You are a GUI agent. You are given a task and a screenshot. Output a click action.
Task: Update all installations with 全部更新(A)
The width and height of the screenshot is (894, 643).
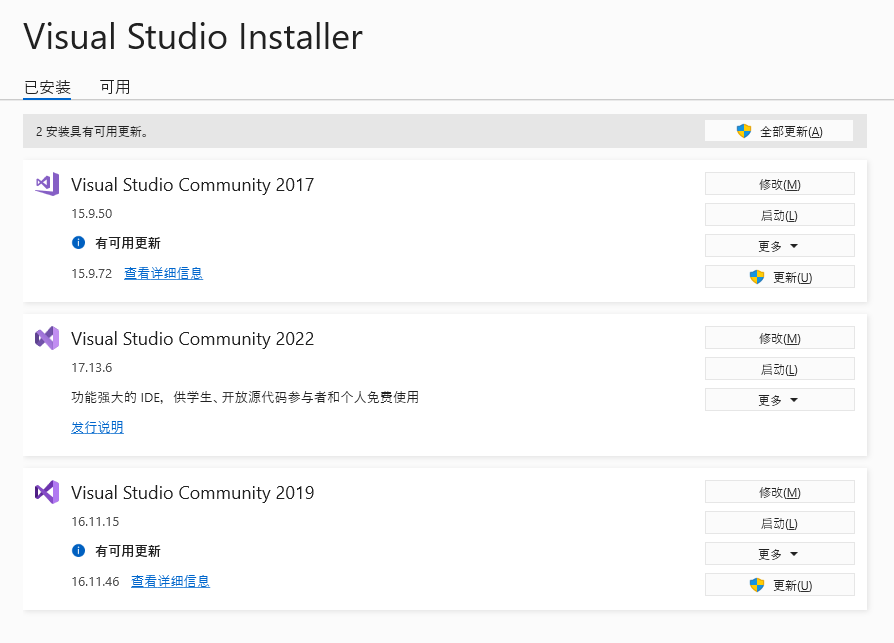point(779,131)
